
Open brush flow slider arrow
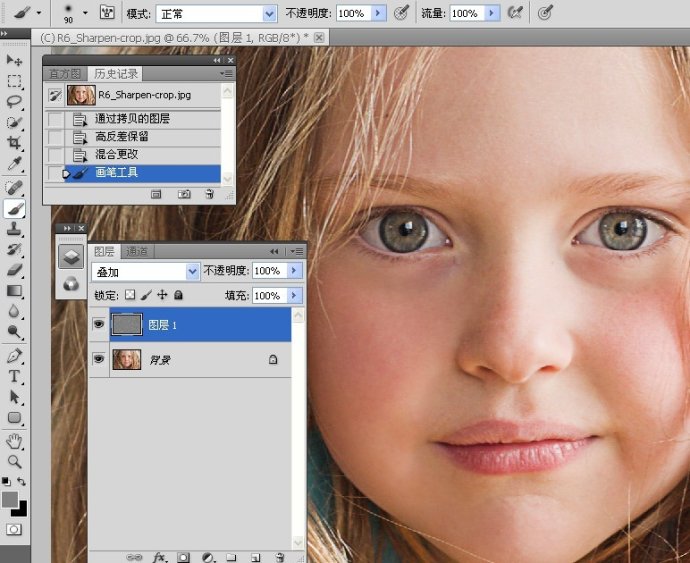point(492,13)
